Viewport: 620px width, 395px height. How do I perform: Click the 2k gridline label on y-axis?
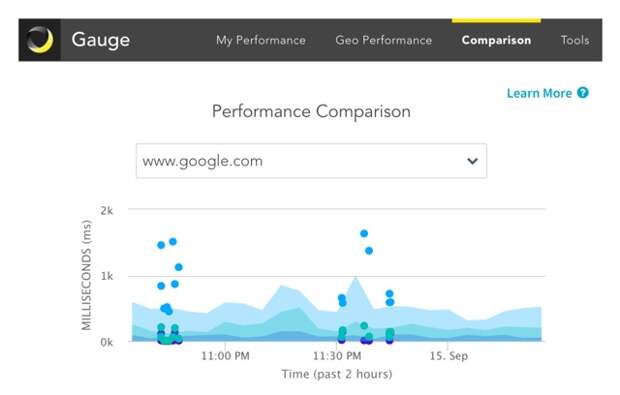tap(106, 211)
